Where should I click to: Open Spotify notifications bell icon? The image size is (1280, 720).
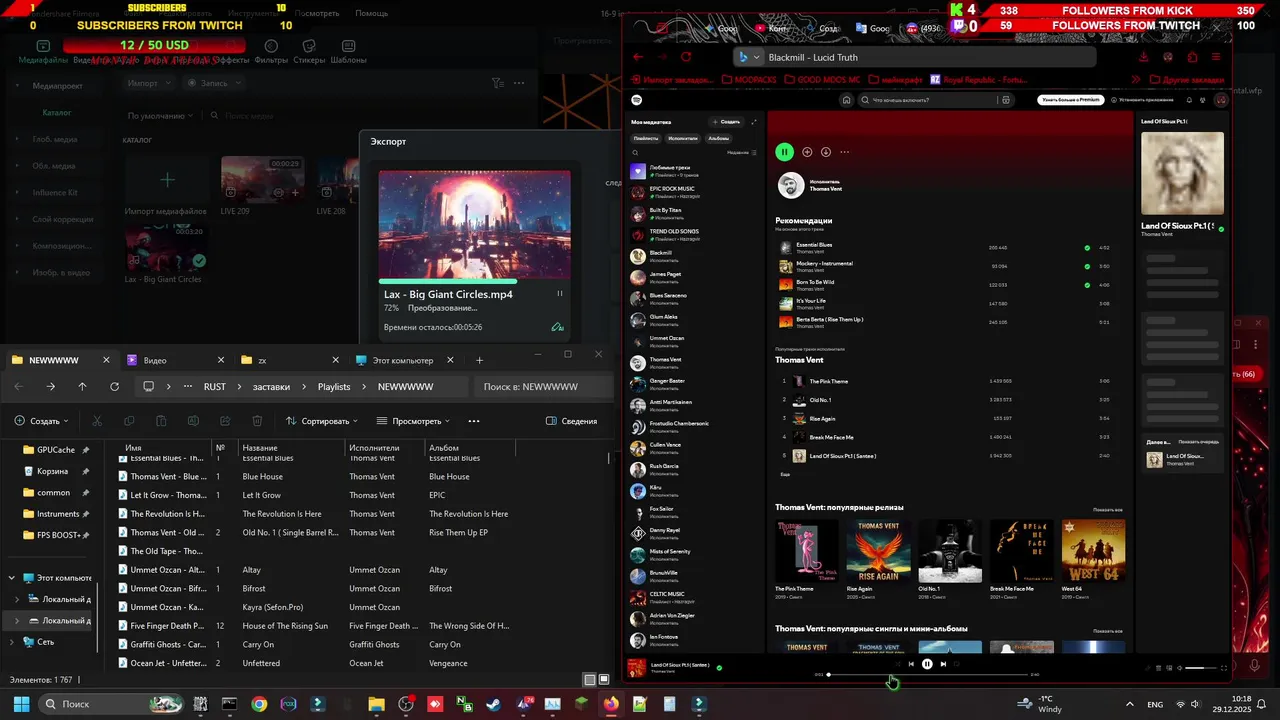pos(1189,100)
